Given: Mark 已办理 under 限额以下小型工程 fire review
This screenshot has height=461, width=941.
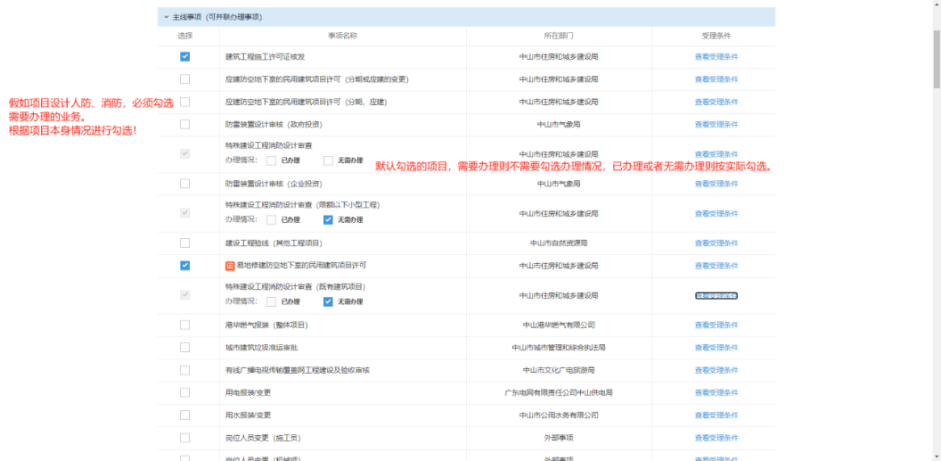Looking at the screenshot, I should tap(271, 219).
